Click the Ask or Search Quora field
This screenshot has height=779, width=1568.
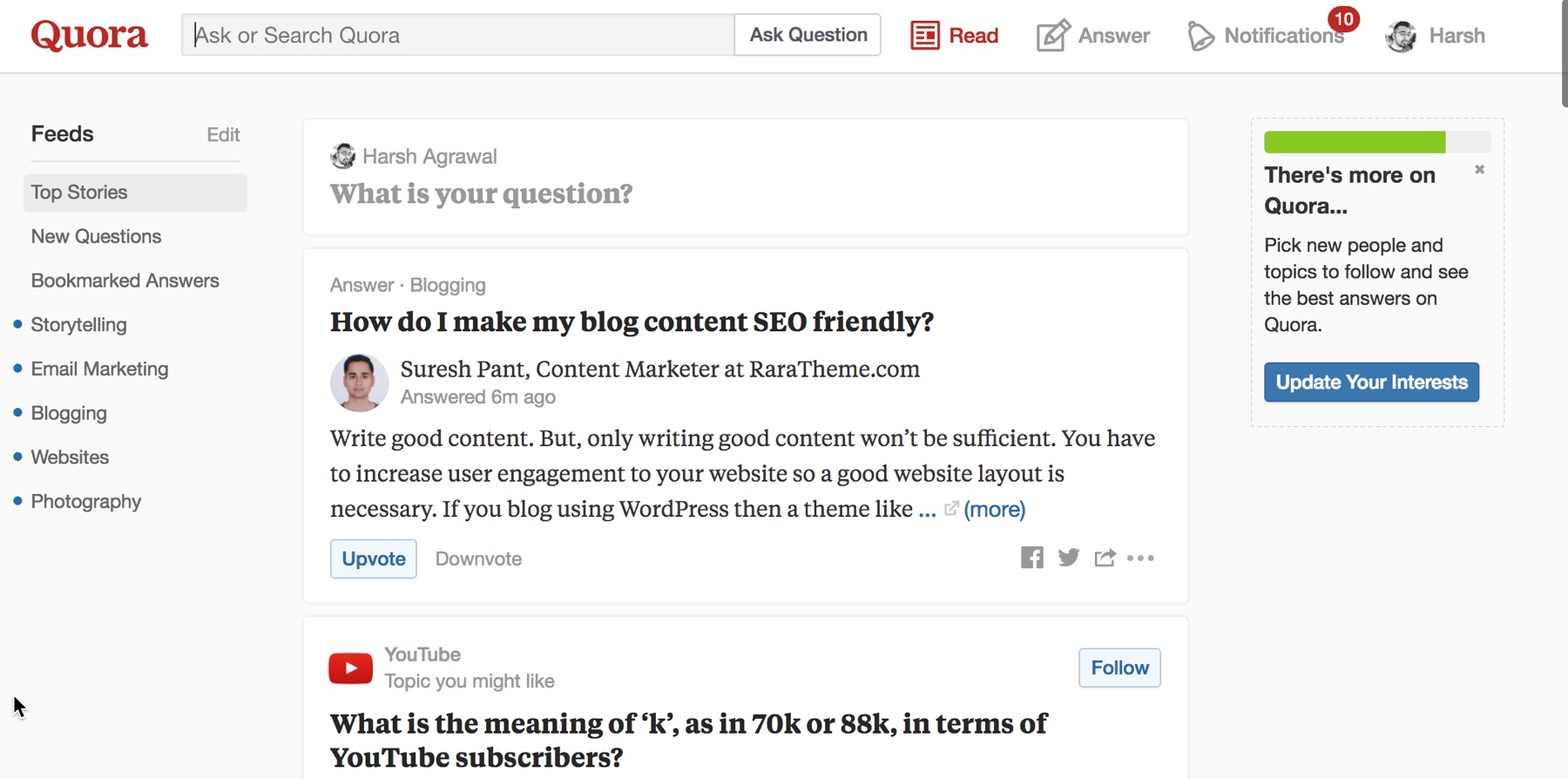coord(458,35)
